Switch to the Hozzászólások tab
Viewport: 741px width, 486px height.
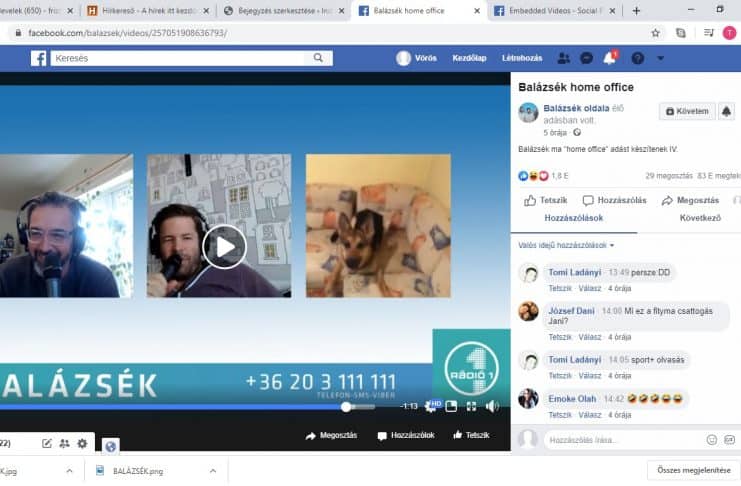[574, 218]
